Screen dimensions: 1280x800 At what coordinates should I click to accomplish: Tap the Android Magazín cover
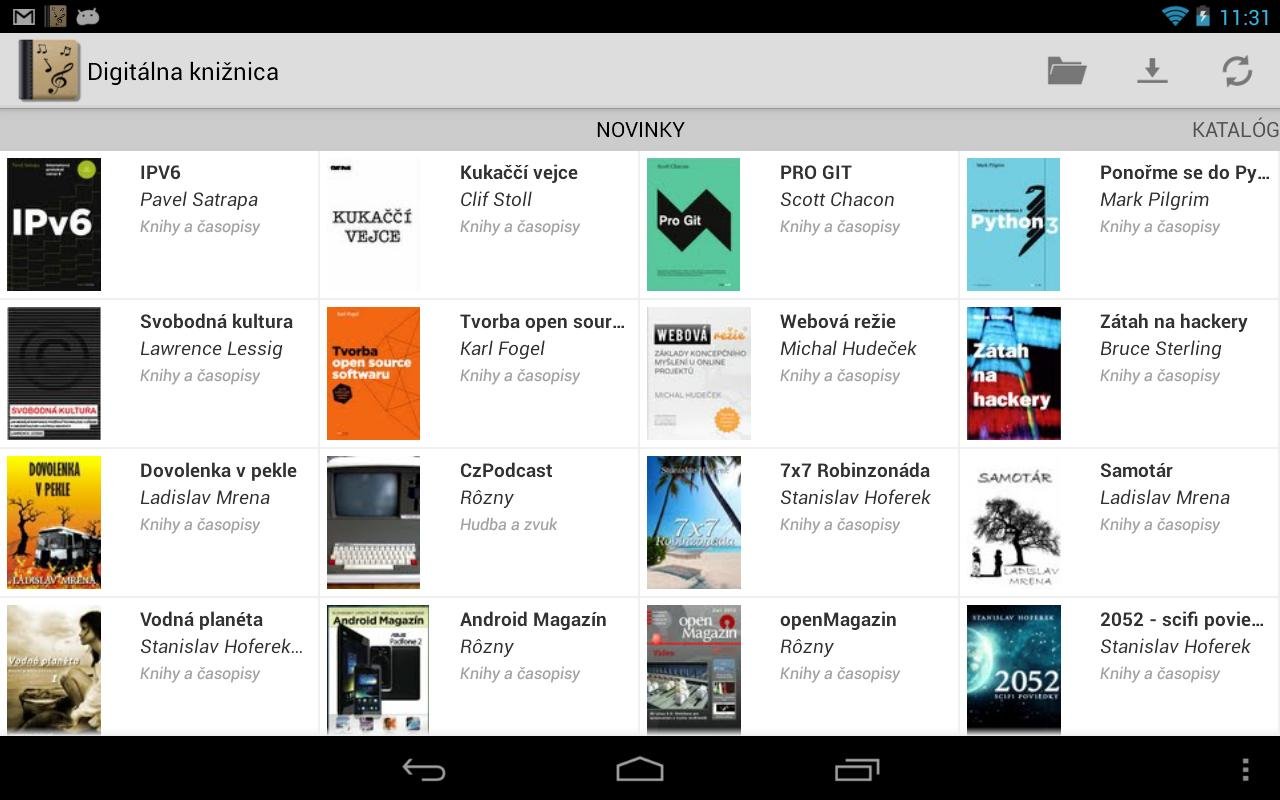pyautogui.click(x=378, y=670)
